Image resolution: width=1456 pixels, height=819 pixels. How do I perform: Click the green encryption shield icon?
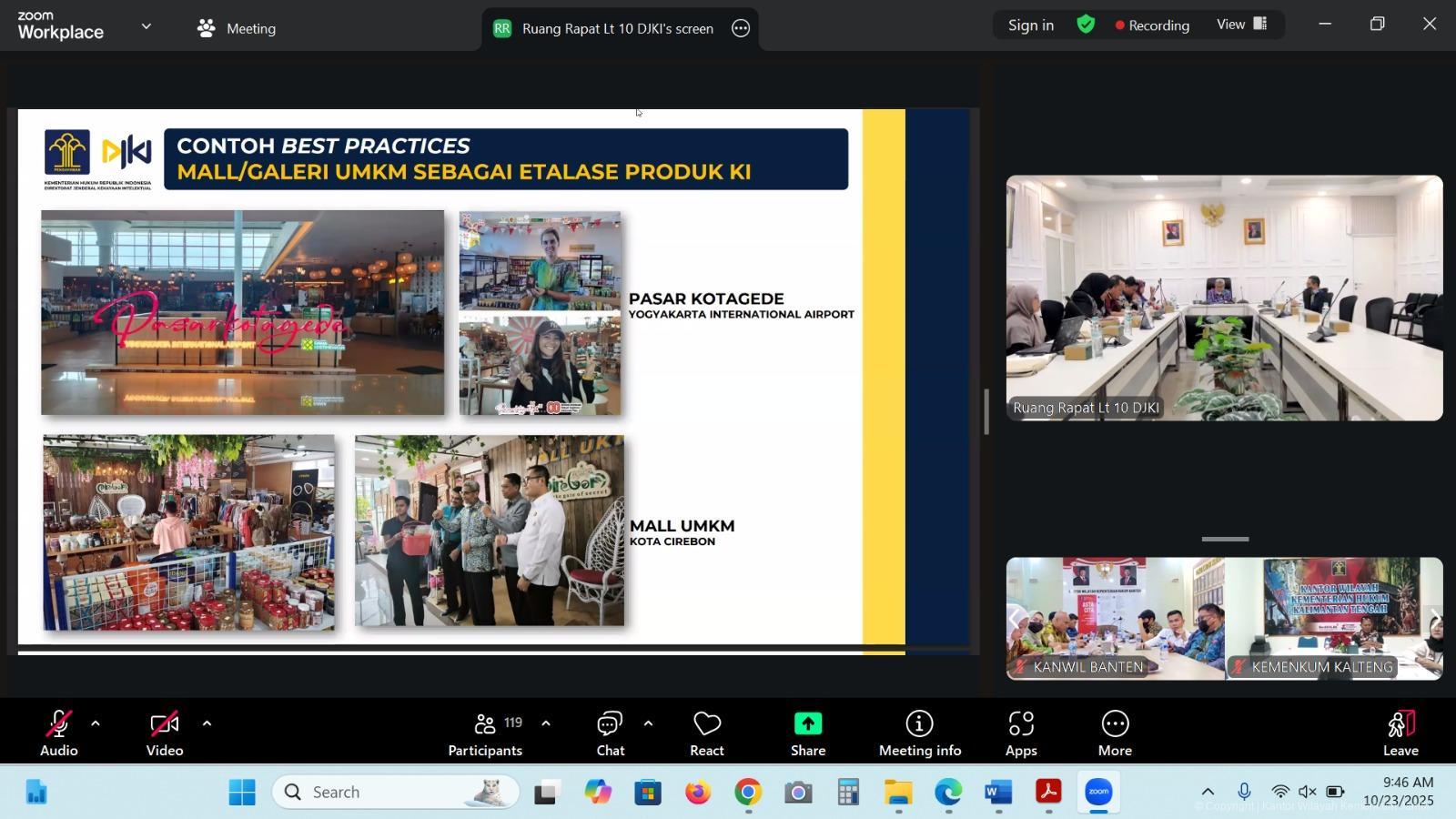[1086, 25]
